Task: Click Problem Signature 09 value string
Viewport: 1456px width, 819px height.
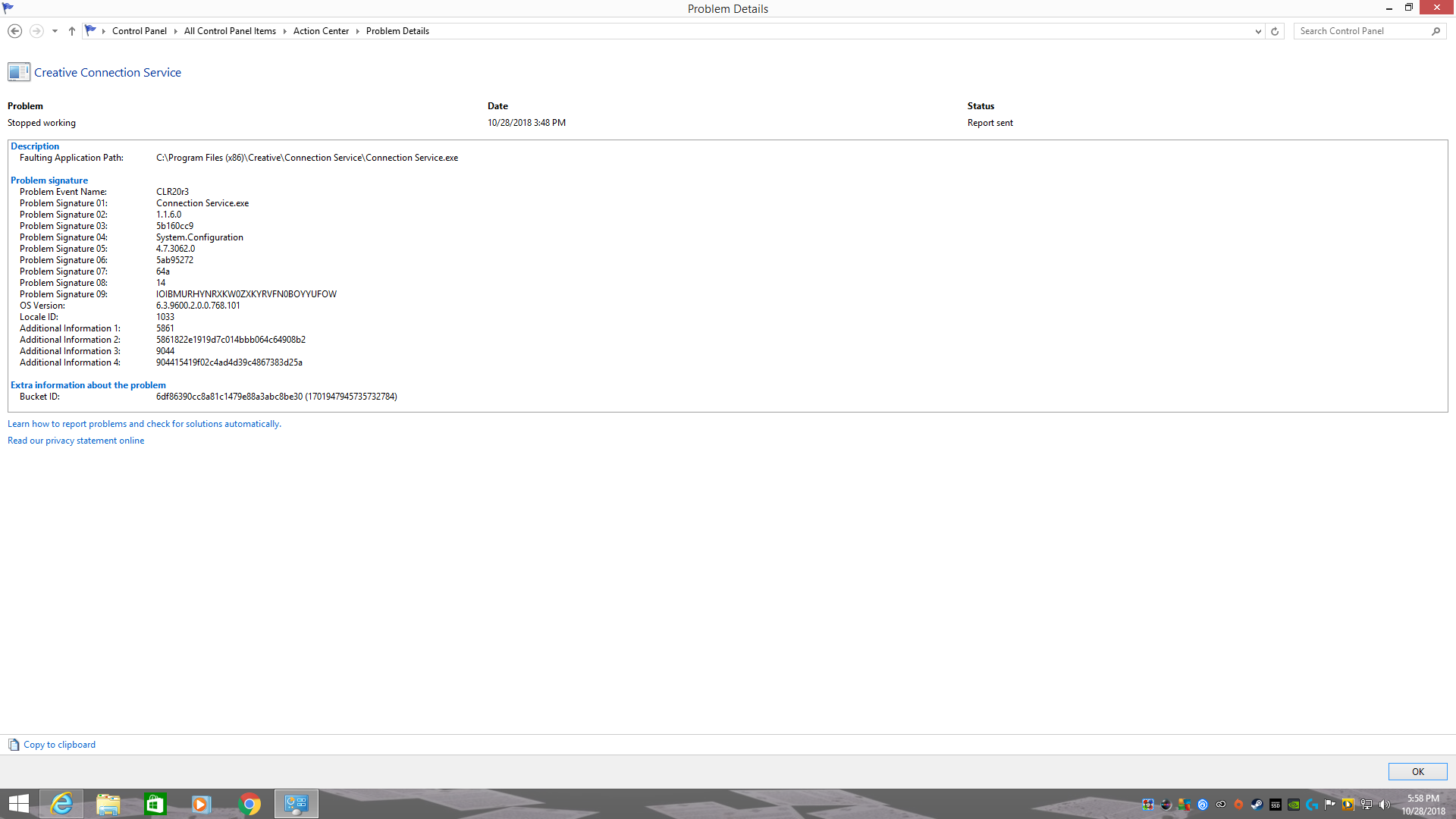Action: click(x=246, y=294)
